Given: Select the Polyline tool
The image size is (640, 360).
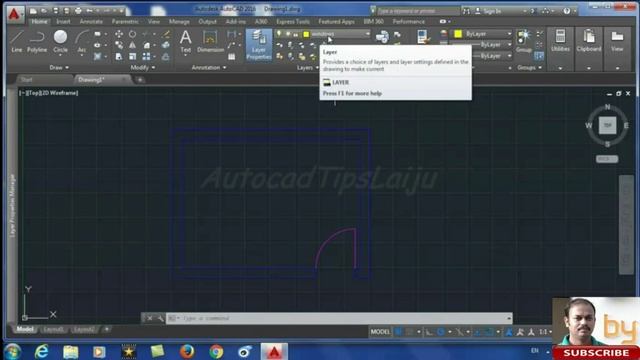Looking at the screenshot, I should pyautogui.click(x=37, y=41).
